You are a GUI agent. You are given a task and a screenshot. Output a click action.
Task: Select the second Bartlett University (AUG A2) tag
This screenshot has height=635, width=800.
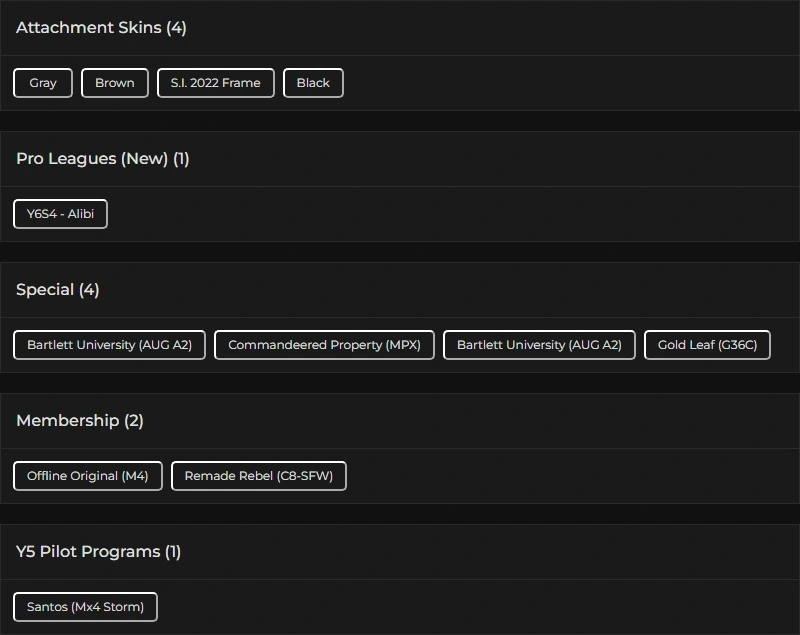coord(539,345)
